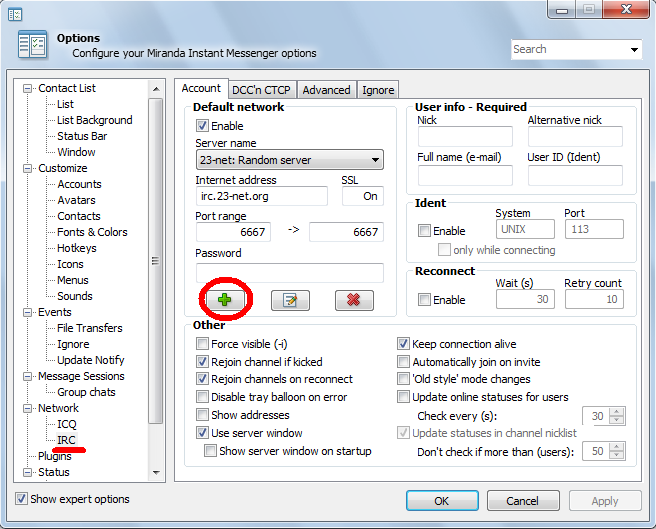
Task: Check Show addresses option
Action: 202,415
